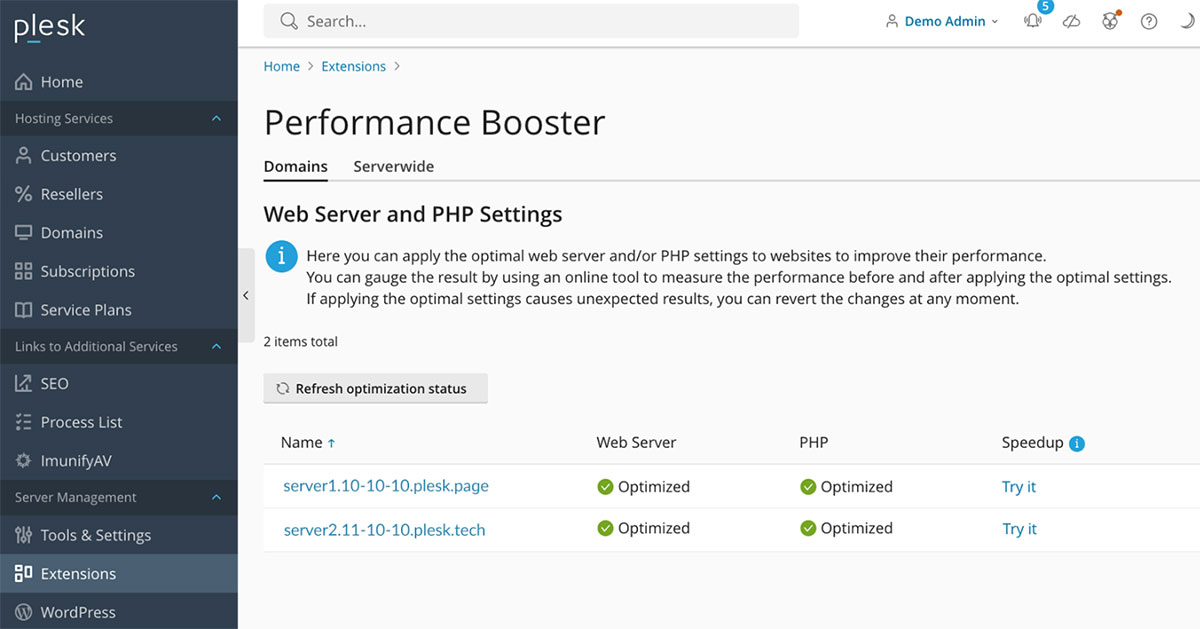Click Web Server Optimized status for server2
This screenshot has height=629, width=1200.
pyautogui.click(x=643, y=528)
